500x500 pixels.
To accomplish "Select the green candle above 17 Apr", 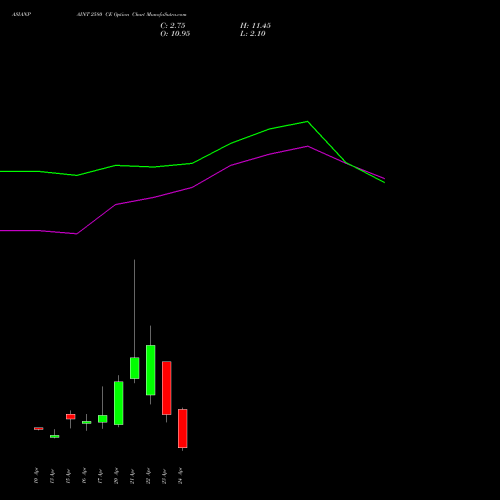I will click(x=103, y=419).
